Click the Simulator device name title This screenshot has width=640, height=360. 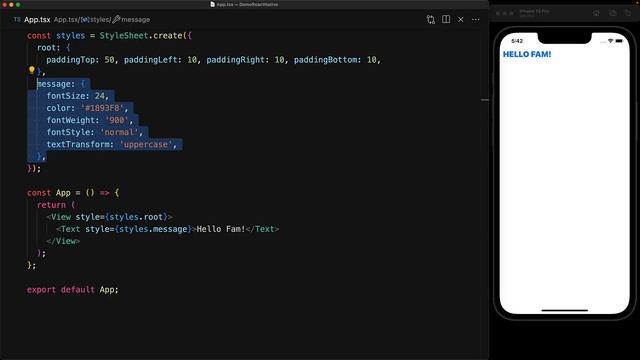(534, 12)
